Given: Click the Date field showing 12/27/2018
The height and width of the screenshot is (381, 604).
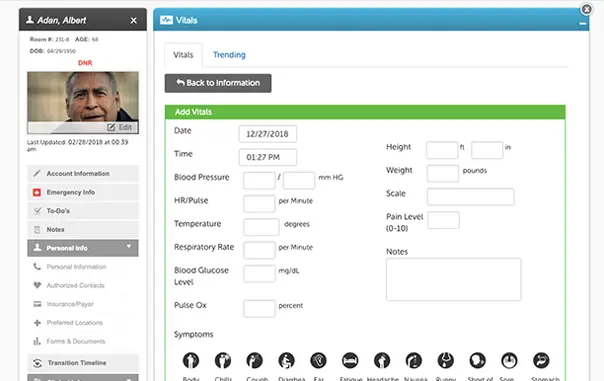Looking at the screenshot, I should point(268,134).
